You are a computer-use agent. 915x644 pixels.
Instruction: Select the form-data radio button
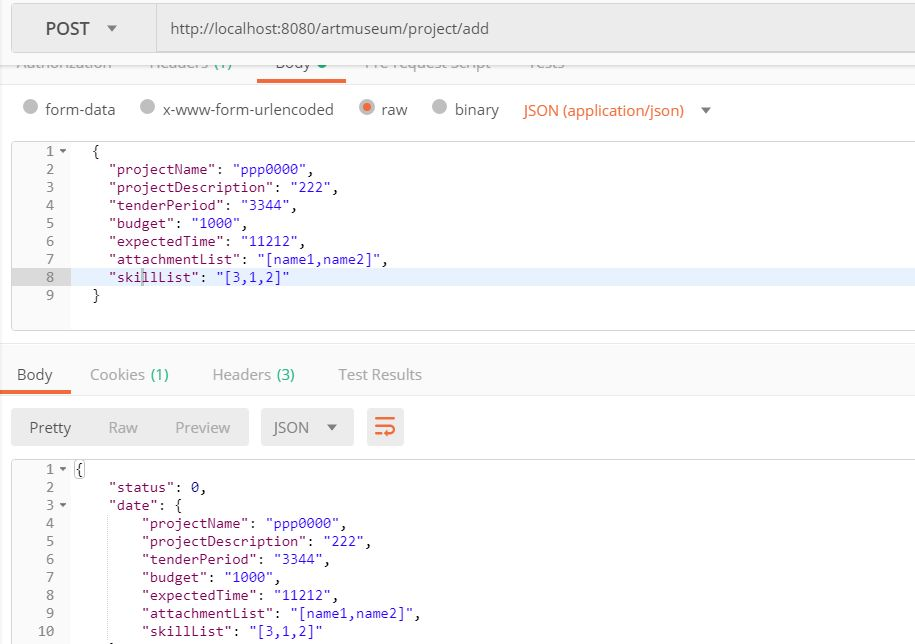coord(30,107)
